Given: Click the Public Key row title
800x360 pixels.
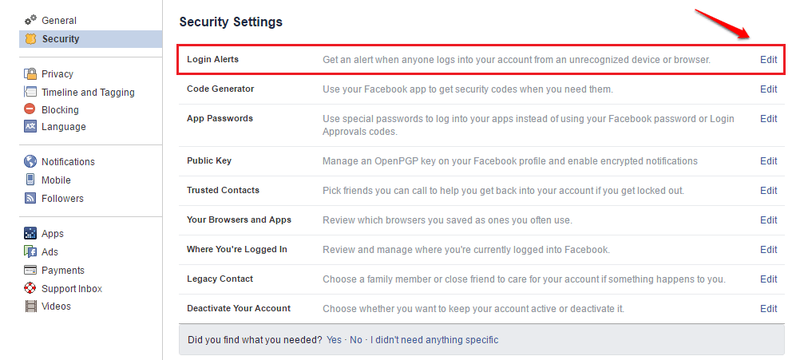Looking at the screenshot, I should 209,161.
